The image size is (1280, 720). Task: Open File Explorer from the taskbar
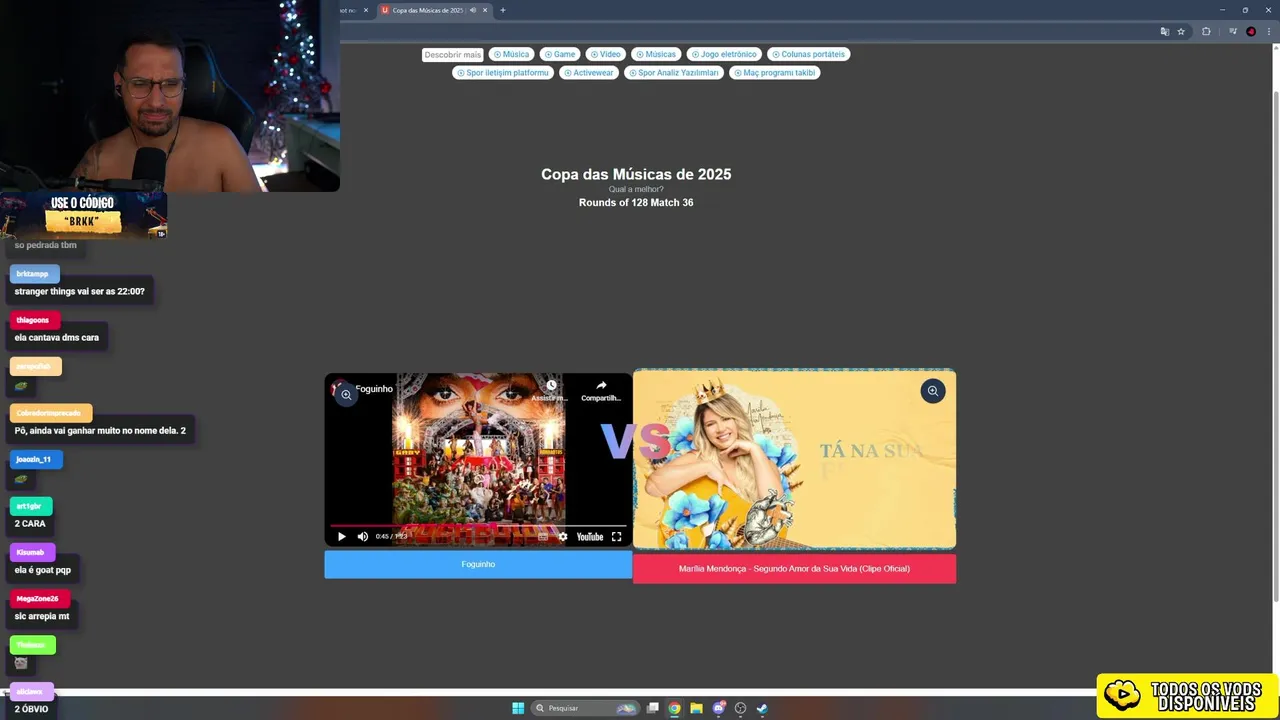click(x=696, y=708)
